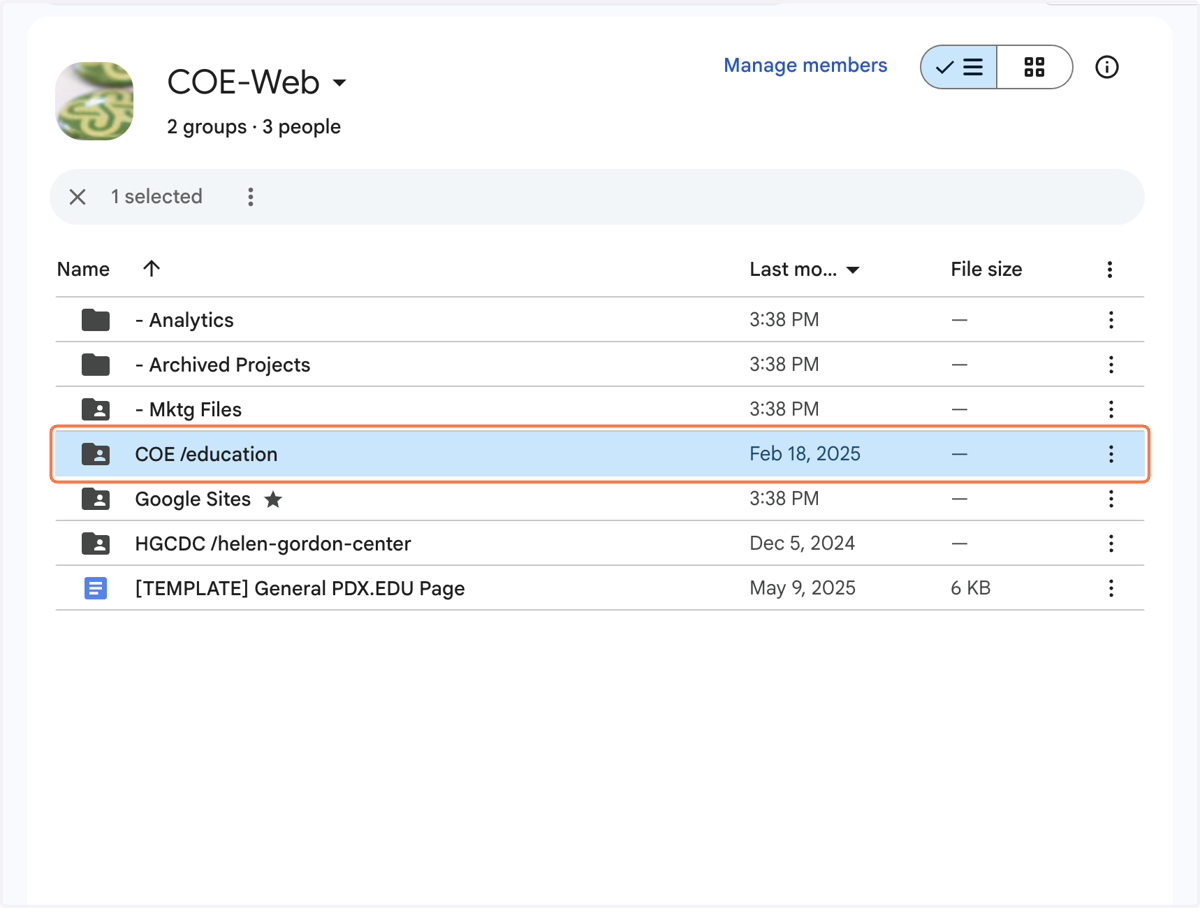
Task: Click the Feb 18, 2025 modified date
Action: click(x=805, y=454)
